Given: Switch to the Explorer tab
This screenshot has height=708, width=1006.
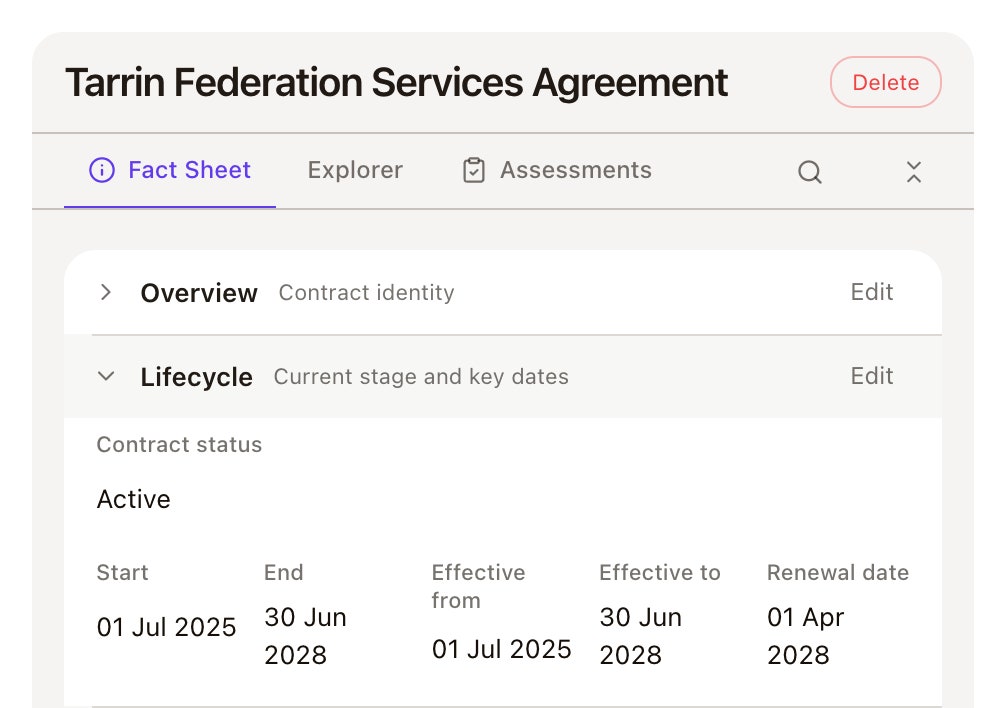Looking at the screenshot, I should pyautogui.click(x=355, y=170).
